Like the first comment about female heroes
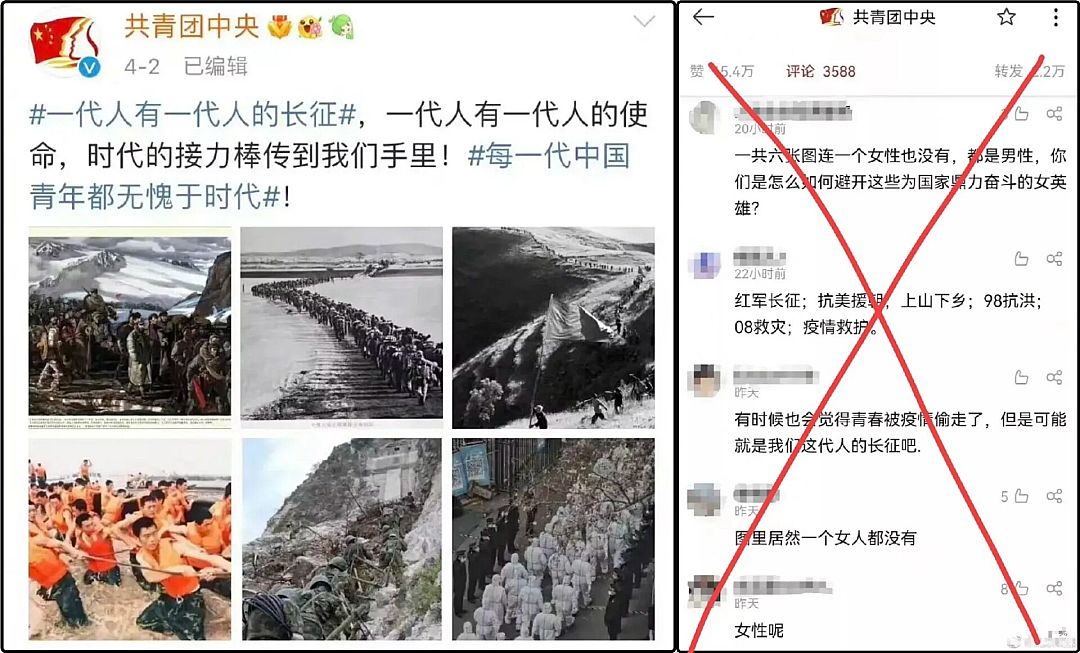This screenshot has width=1080, height=653. [x=1021, y=114]
